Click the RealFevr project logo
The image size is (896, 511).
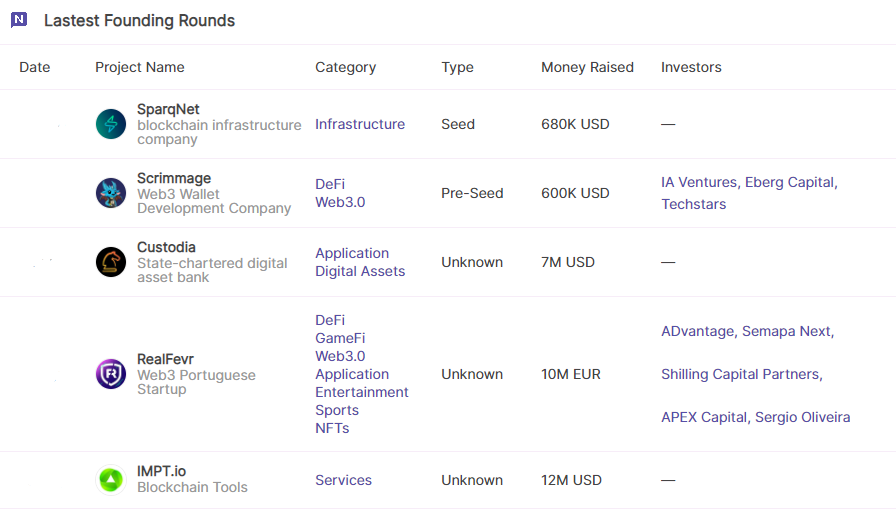(x=111, y=374)
